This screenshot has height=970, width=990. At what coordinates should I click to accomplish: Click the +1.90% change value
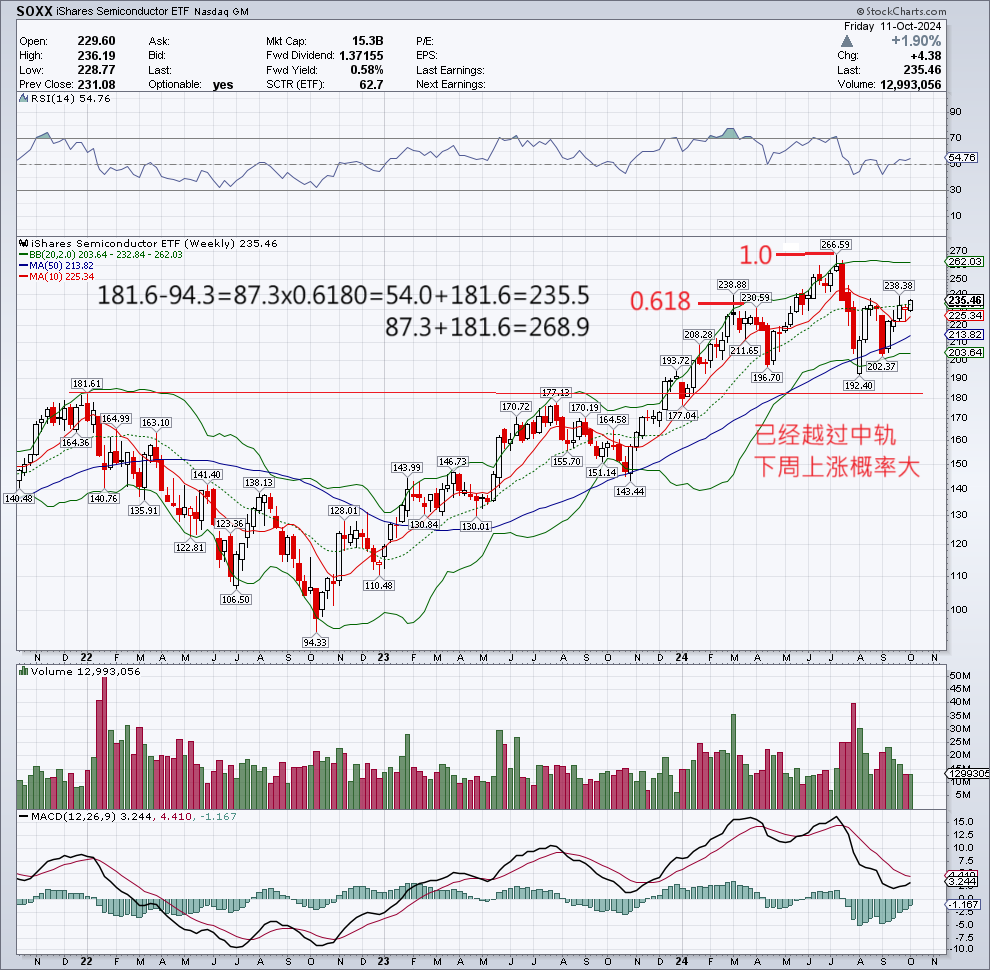click(x=915, y=41)
